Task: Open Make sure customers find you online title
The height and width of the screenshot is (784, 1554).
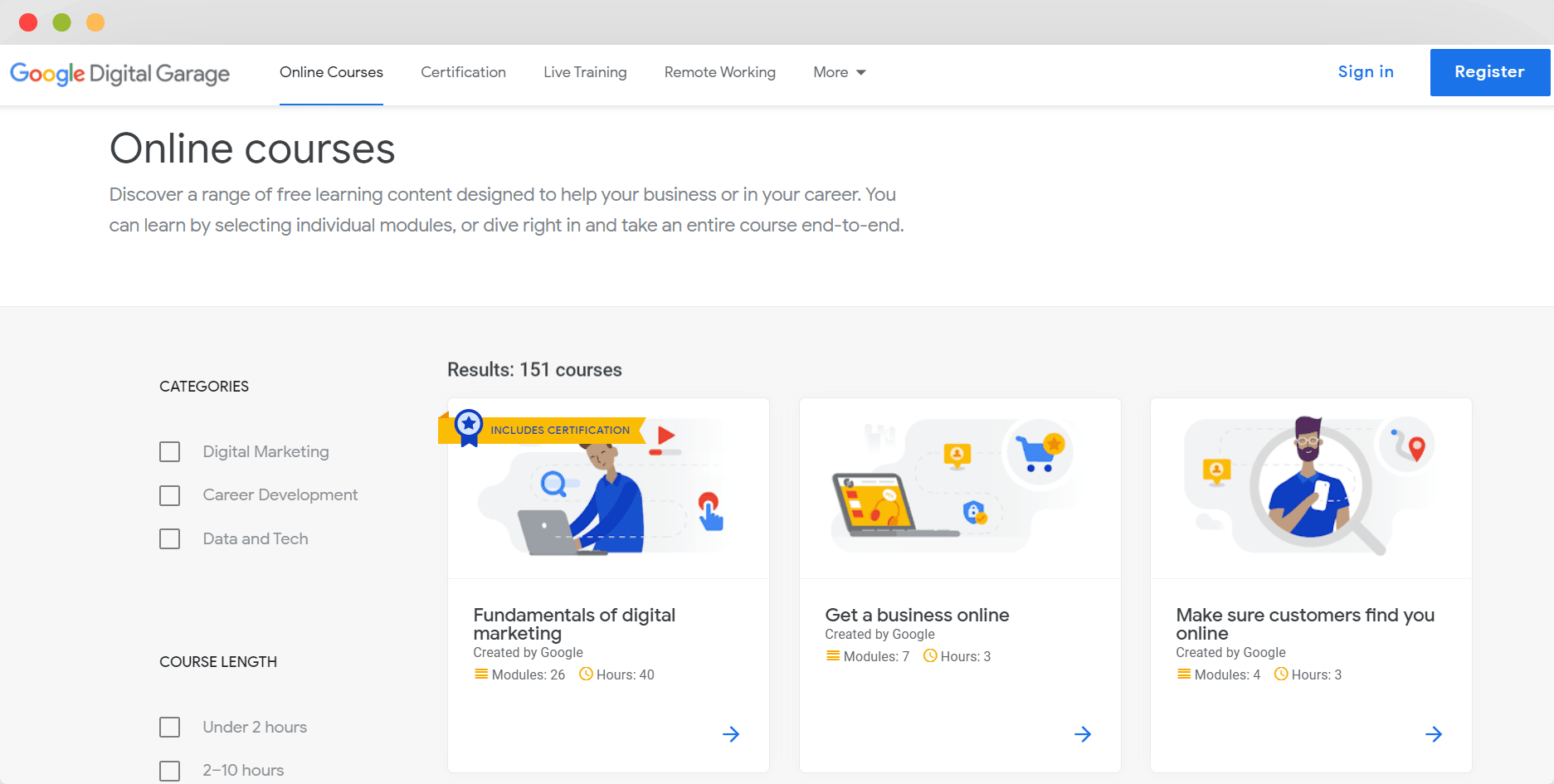Action: click(1305, 624)
